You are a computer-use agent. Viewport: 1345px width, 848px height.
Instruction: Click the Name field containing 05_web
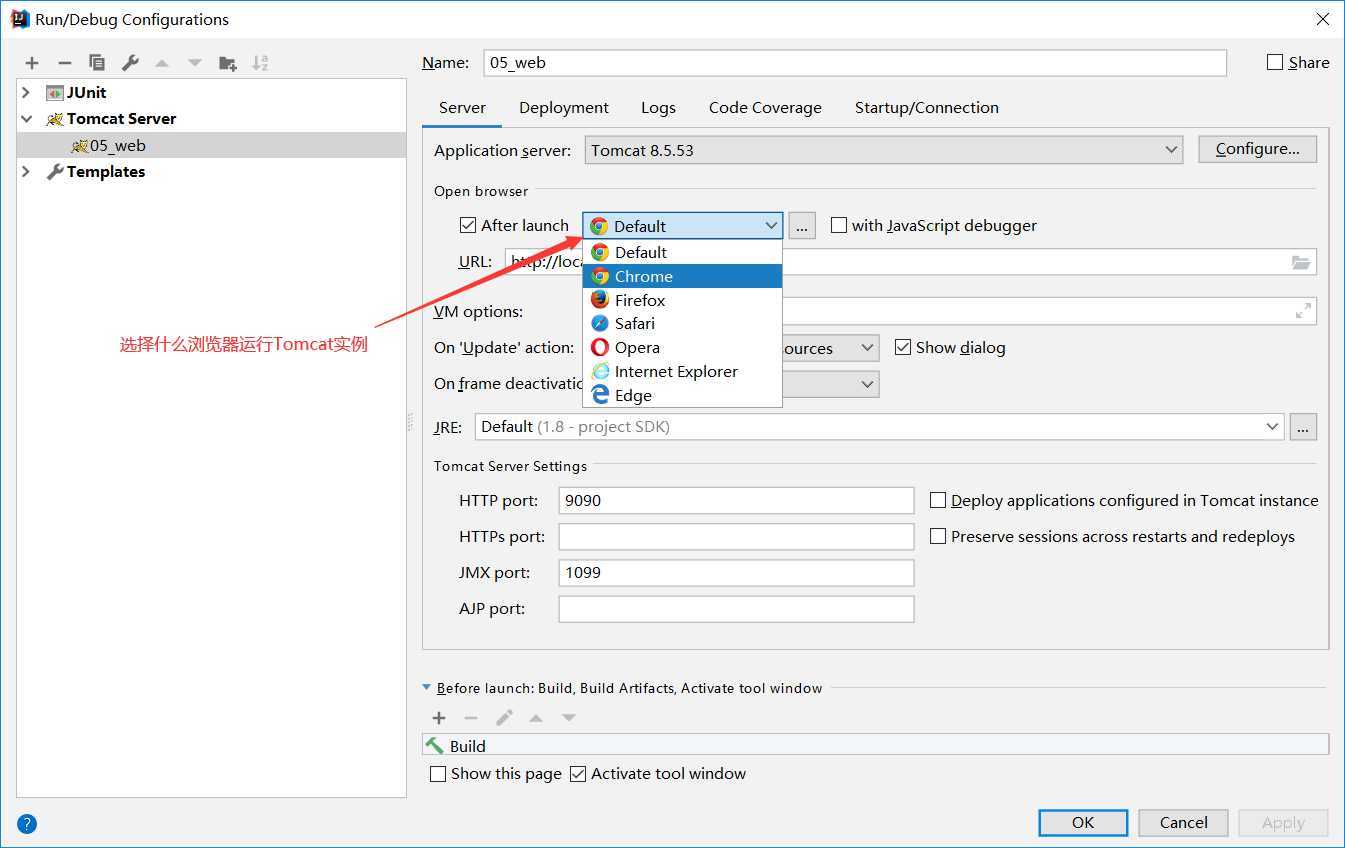click(x=855, y=62)
